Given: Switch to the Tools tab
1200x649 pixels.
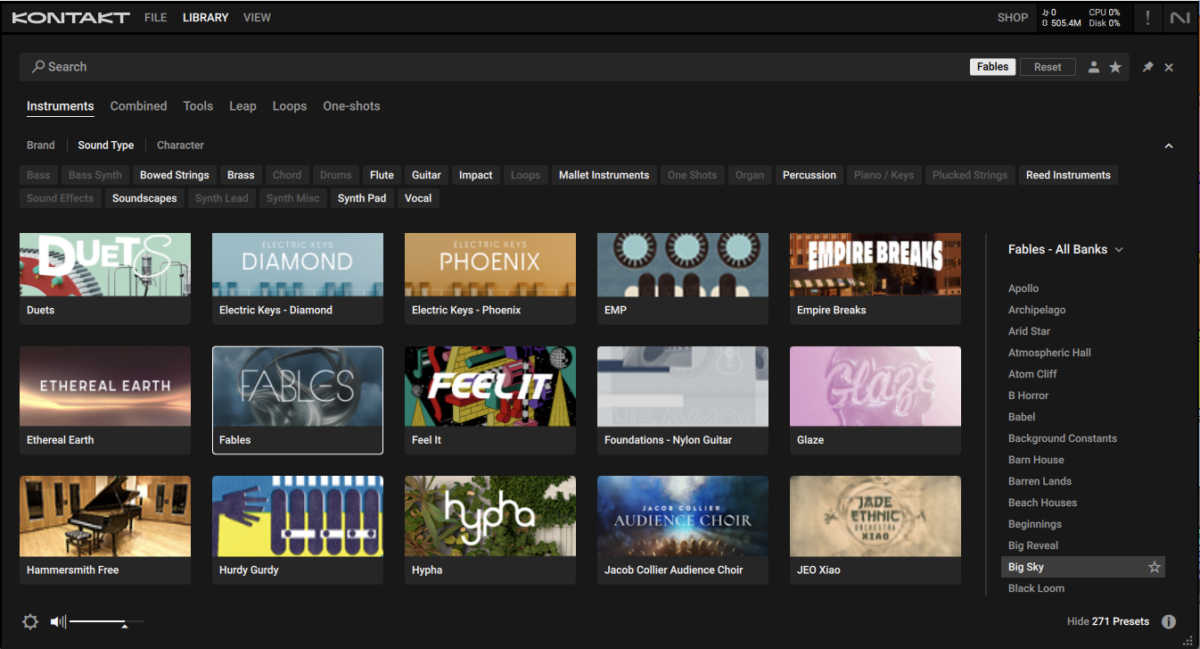Looking at the screenshot, I should [x=198, y=106].
